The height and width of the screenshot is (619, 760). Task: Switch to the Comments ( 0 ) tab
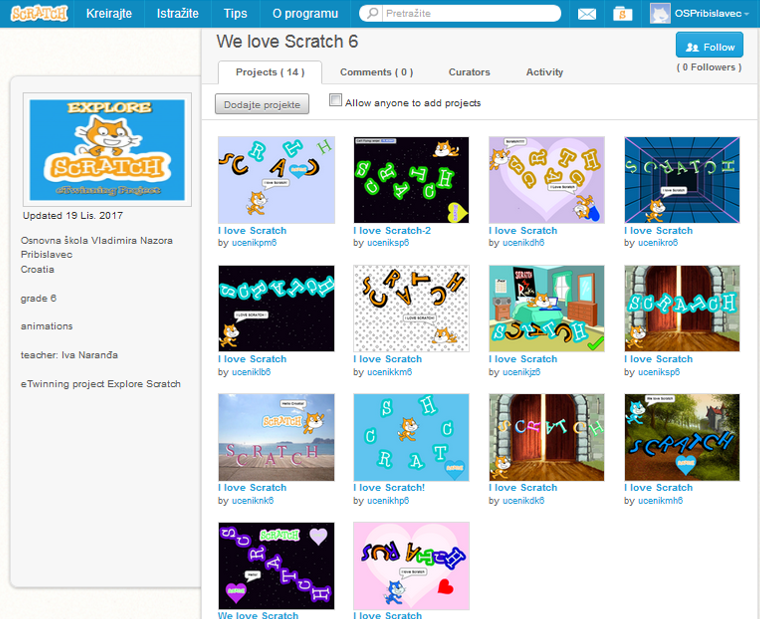point(377,72)
